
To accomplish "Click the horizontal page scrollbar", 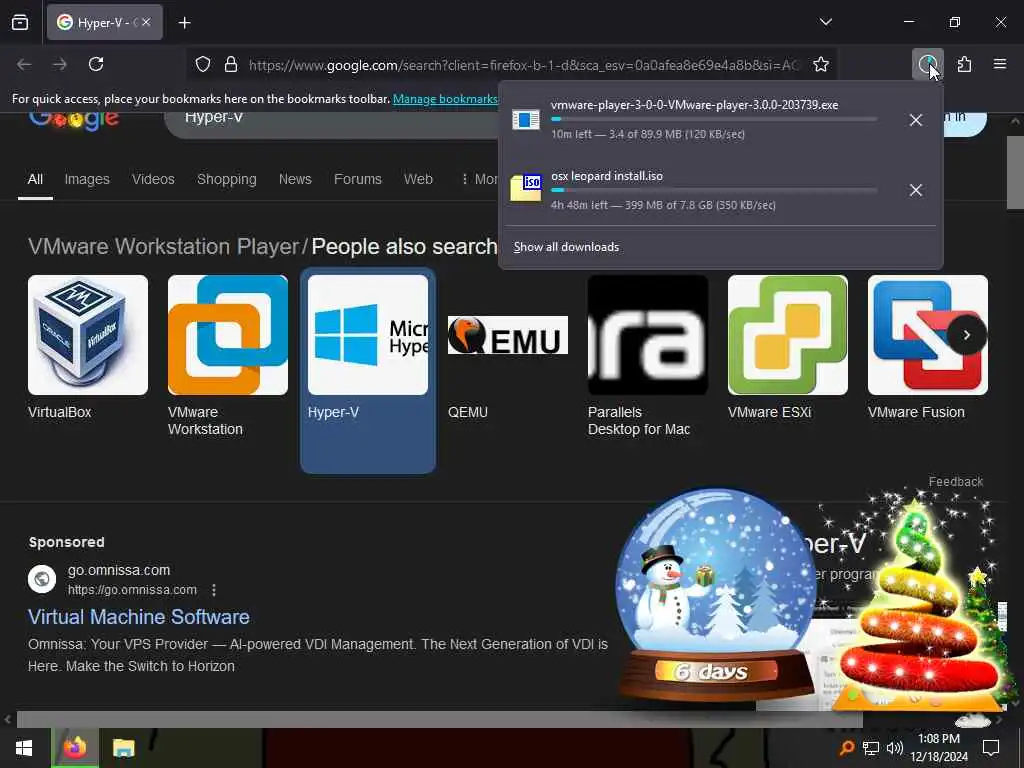I will (439, 719).
